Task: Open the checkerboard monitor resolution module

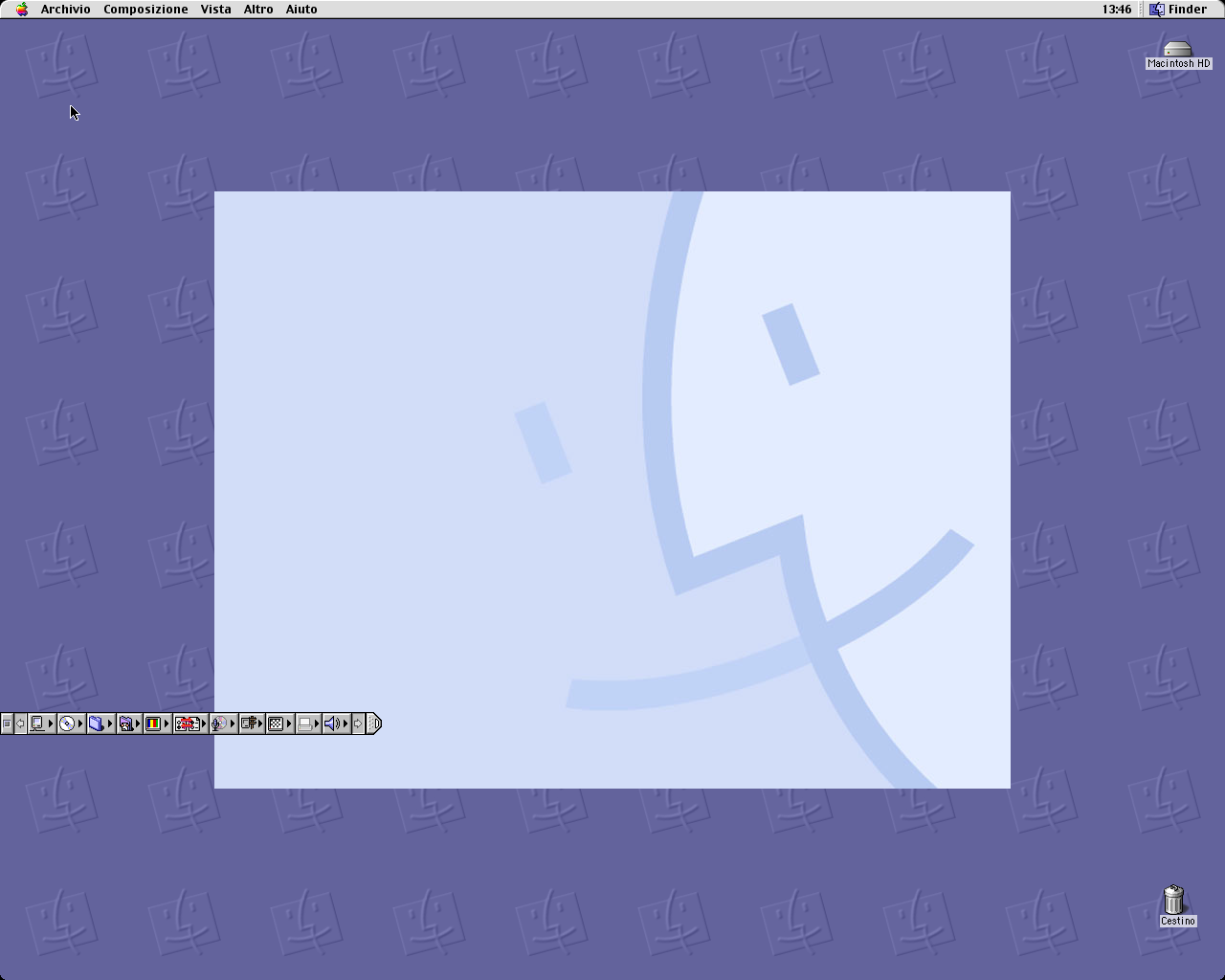Action: click(x=279, y=724)
